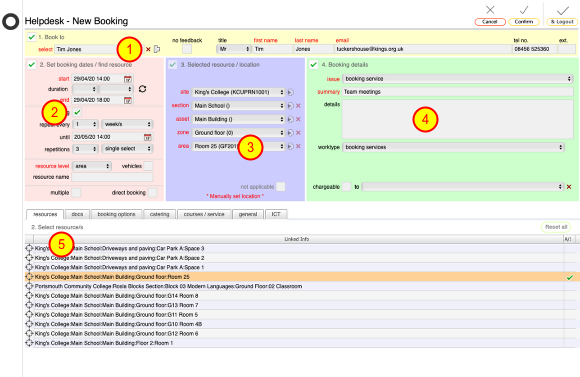This screenshot has height=377, width=580.
Task: Click arrow icon next to section field
Action: pos(290,106)
